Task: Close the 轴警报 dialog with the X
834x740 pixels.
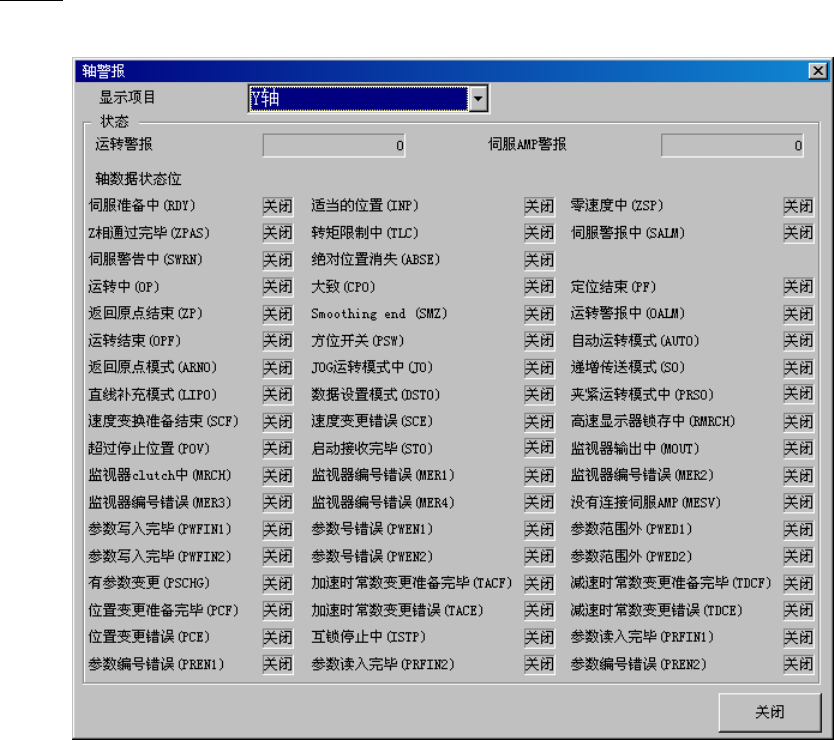Action: 818,71
